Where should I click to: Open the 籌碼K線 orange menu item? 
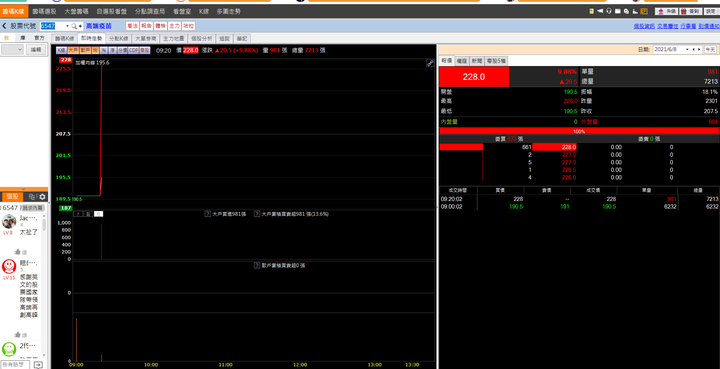[13, 11]
